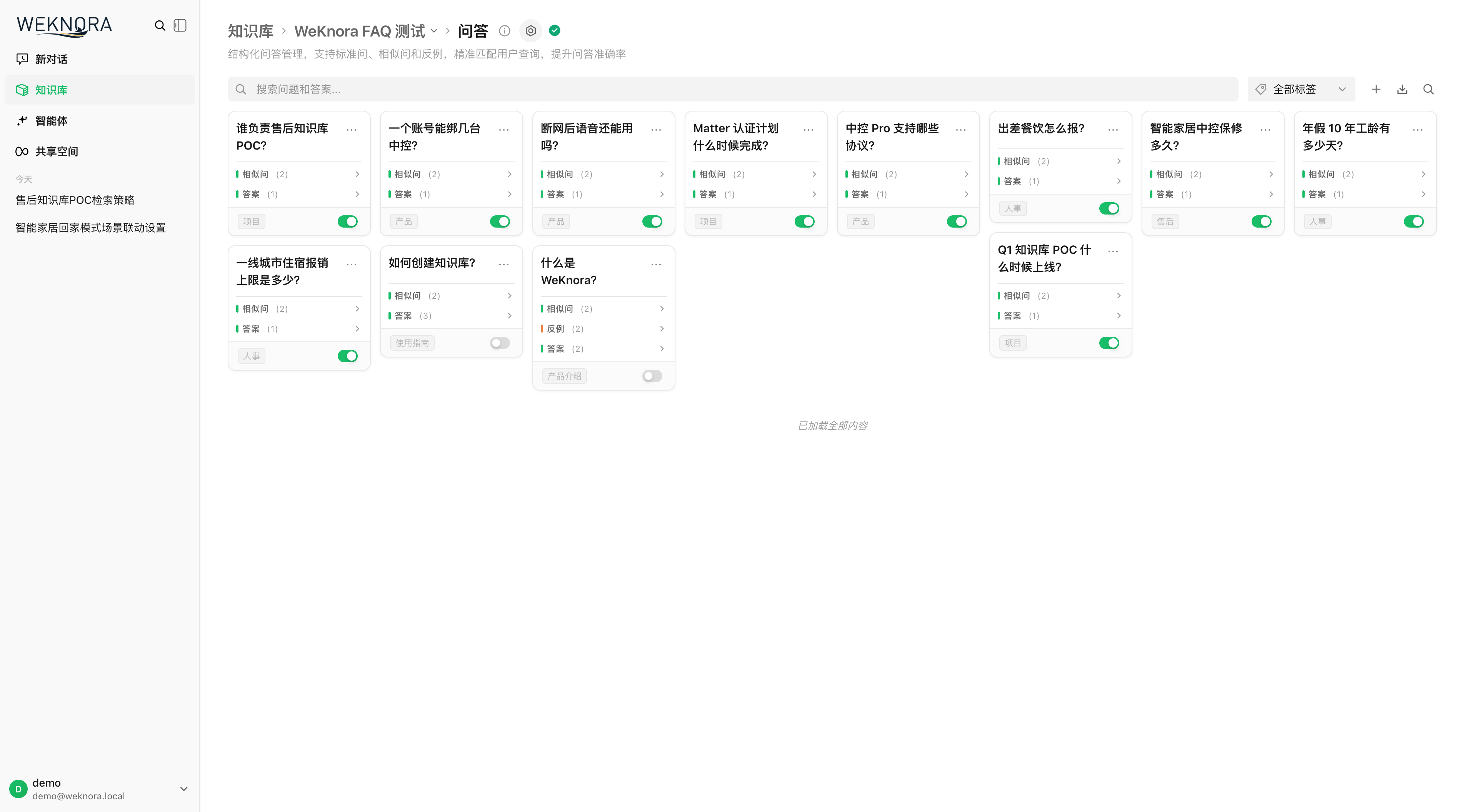The image size is (1477, 812).
Task: Open more menu on 出差餐饮怎么报 card
Action: (1114, 130)
